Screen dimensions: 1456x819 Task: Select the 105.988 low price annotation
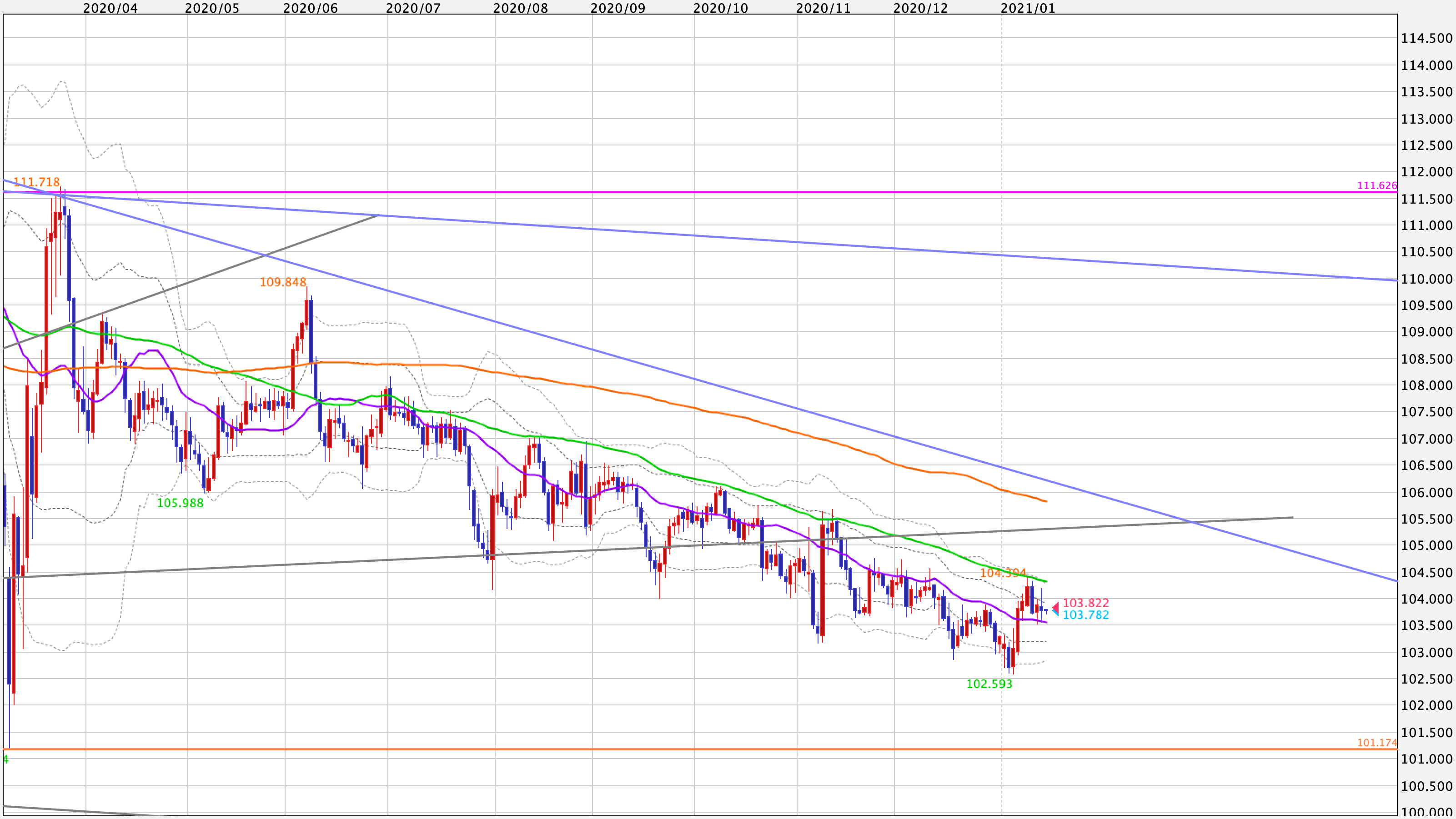click(180, 503)
